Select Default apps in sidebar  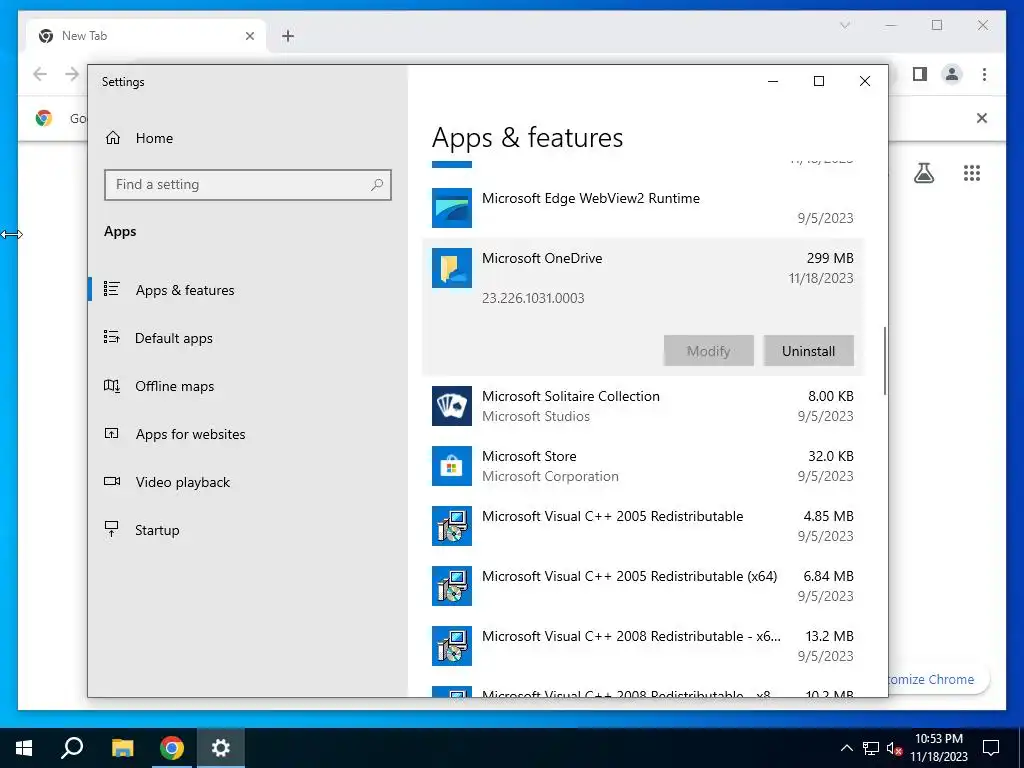point(248,338)
